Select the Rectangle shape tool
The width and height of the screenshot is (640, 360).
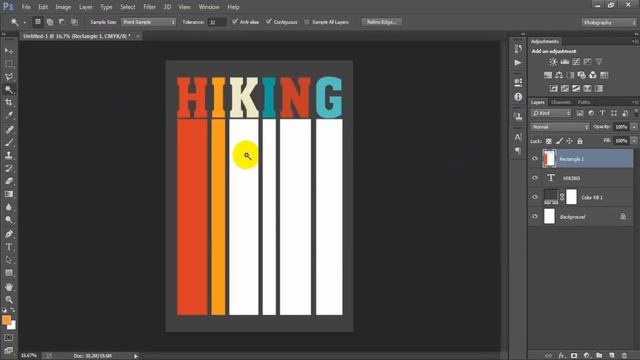tap(9, 273)
